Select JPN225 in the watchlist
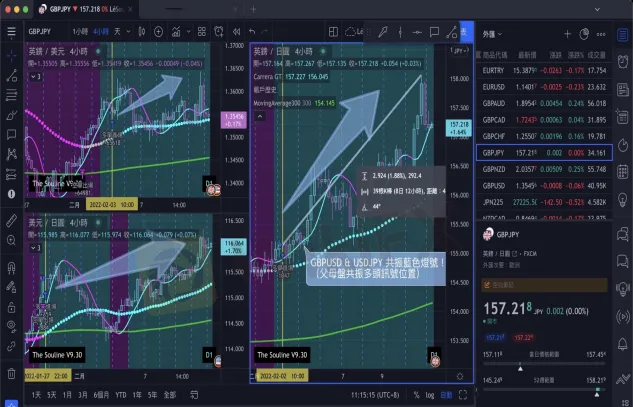Screen dimensions: 633x407 click(544, 202)
